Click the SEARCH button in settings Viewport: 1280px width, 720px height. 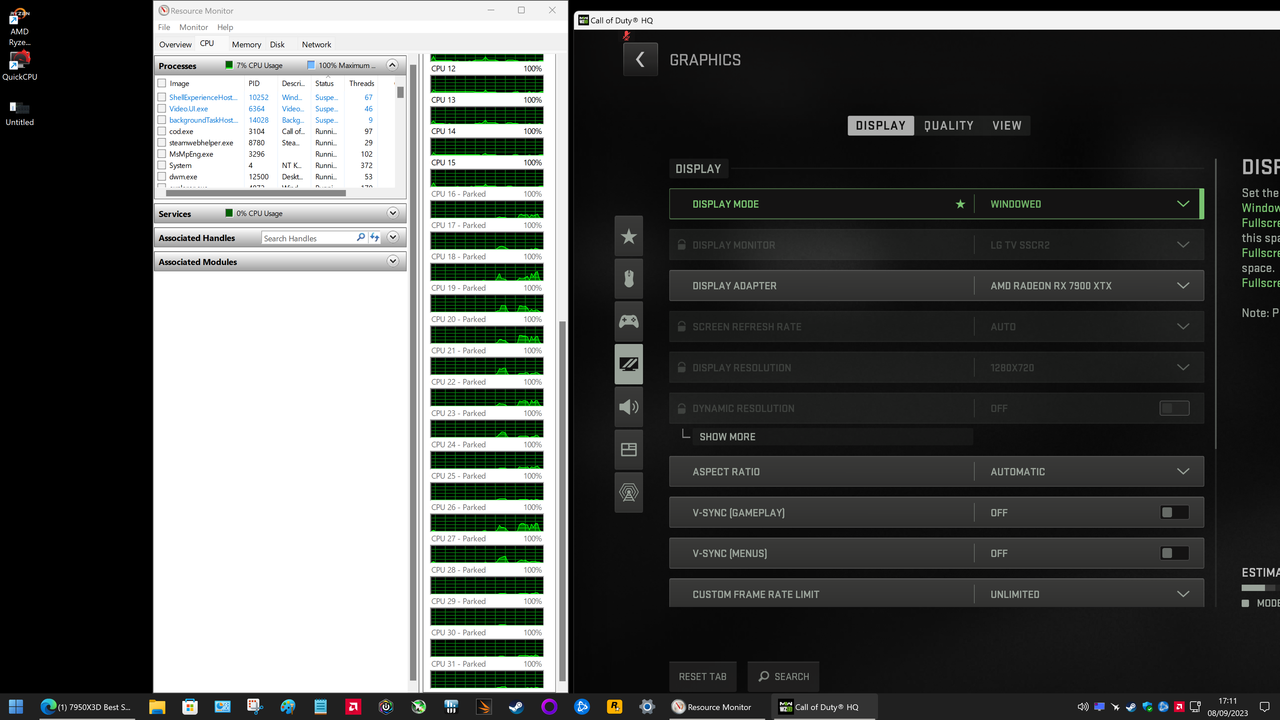[x=783, y=676]
